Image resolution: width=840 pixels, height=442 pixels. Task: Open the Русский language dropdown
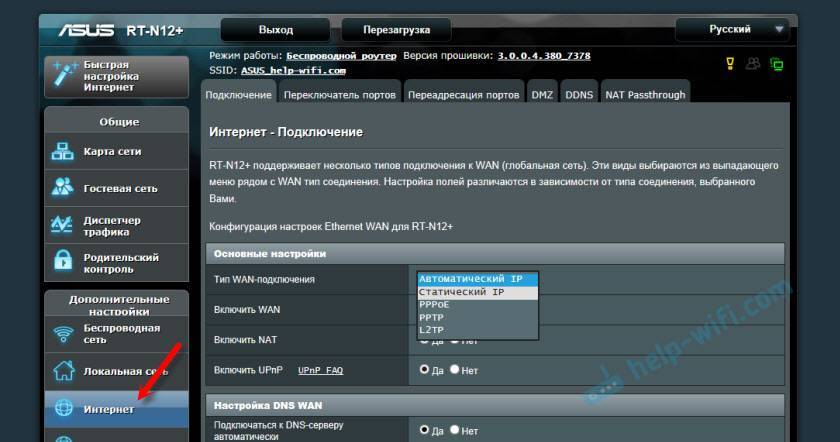tap(736, 29)
